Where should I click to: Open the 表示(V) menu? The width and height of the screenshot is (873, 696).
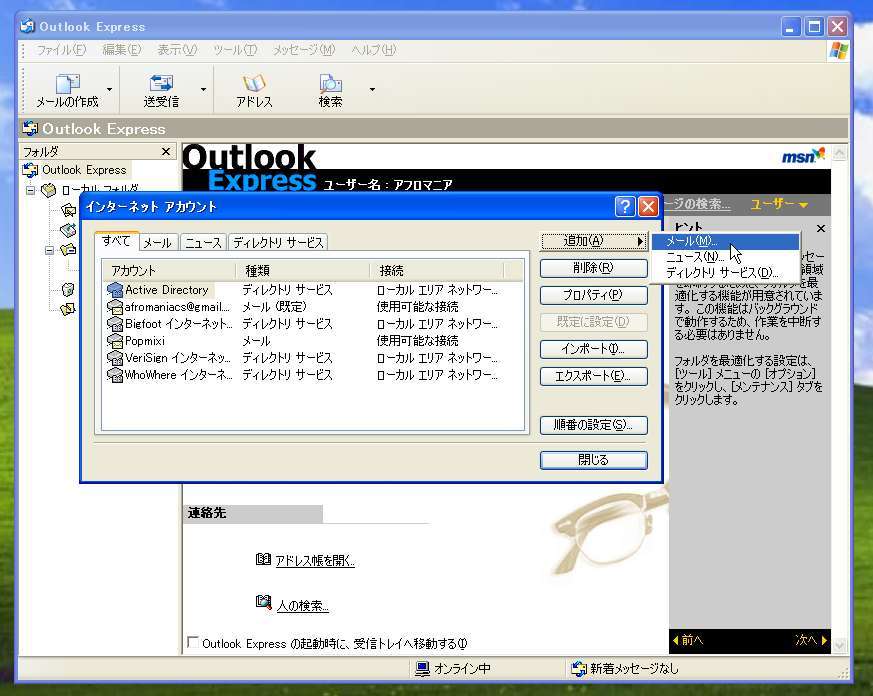point(177,50)
